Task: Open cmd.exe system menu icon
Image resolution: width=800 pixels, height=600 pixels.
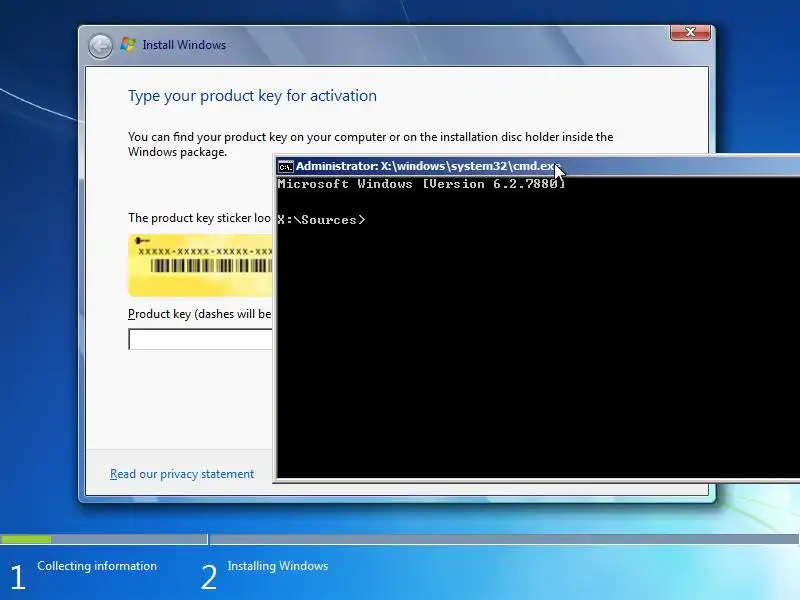Action: [285, 166]
